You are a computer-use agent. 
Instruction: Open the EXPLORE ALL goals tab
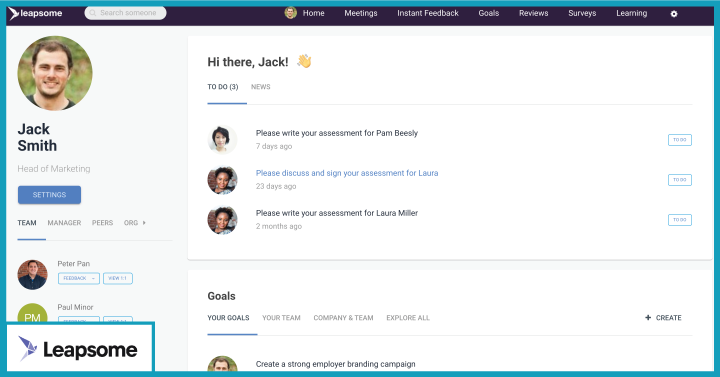[408, 318]
